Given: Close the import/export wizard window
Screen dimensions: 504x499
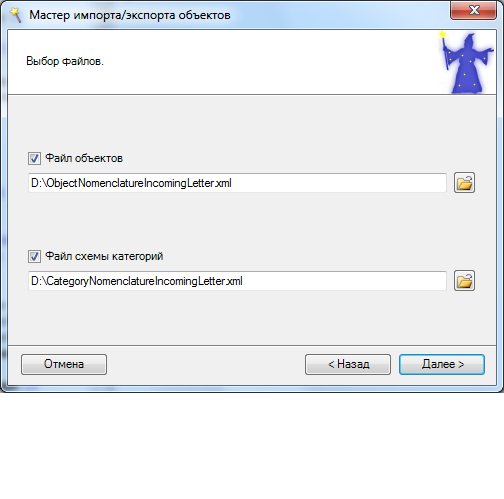Looking at the screenshot, I should (473, 10).
